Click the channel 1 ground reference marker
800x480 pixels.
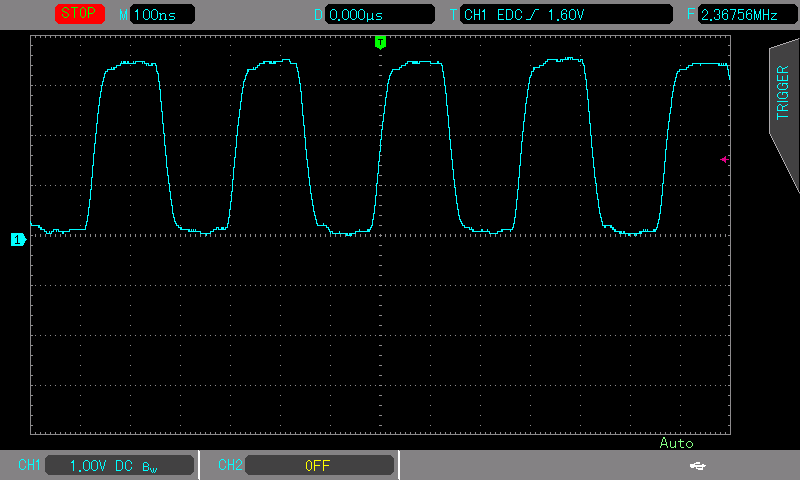16,239
